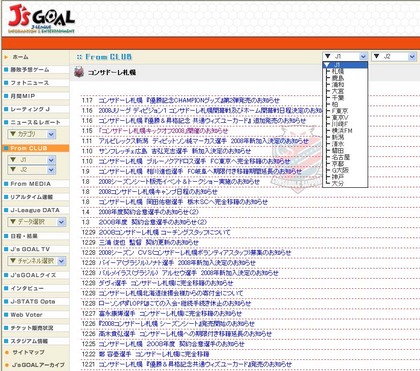The image size is (420, 371).
Task: Open the 12.29 三浦俊也 監督 契約更新 link
Action: click(149, 242)
